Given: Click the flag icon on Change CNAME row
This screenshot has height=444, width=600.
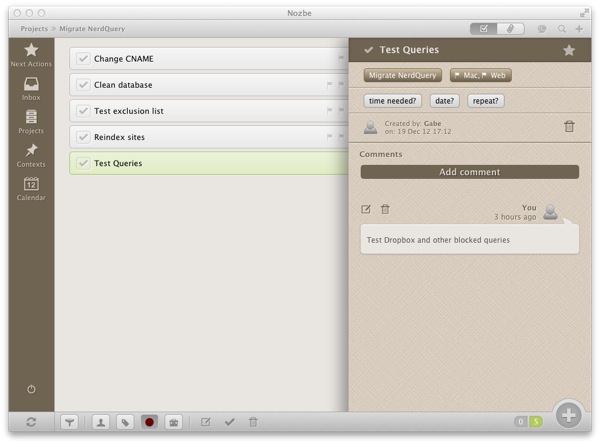Looking at the screenshot, I should coord(341,58).
